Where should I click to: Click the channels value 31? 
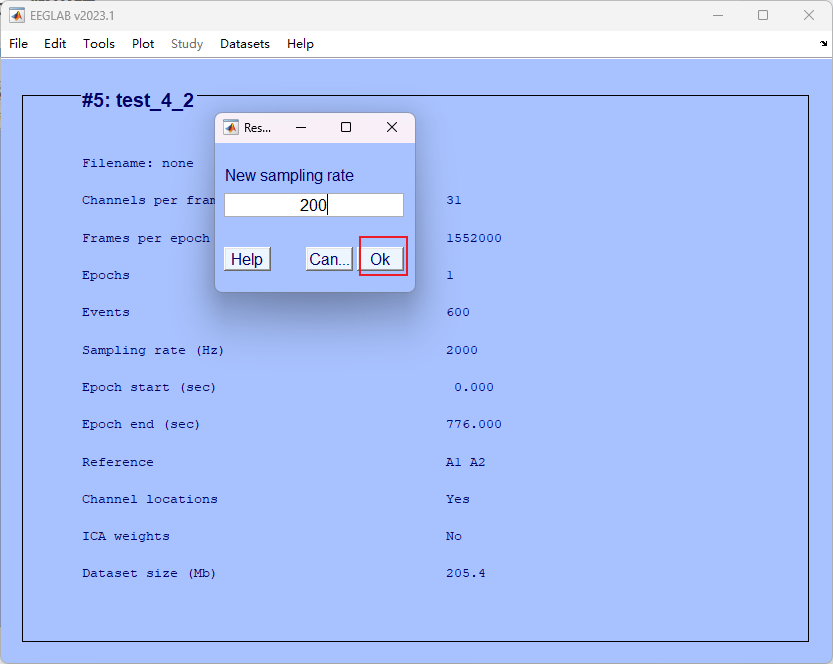[x=454, y=200]
